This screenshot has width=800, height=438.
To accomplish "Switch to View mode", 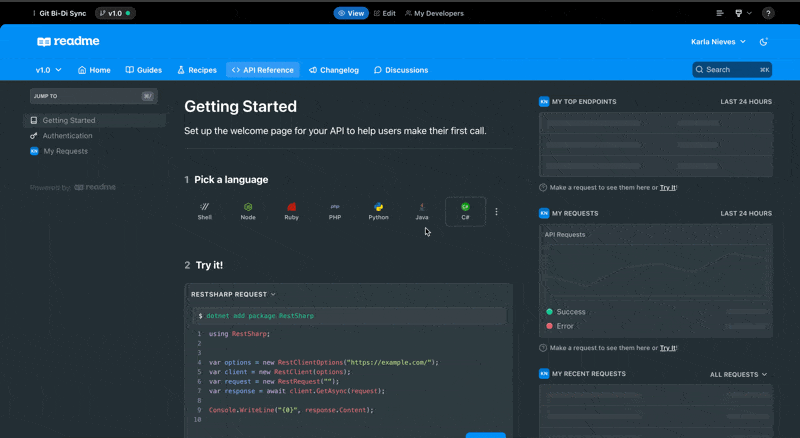I will tap(351, 13).
